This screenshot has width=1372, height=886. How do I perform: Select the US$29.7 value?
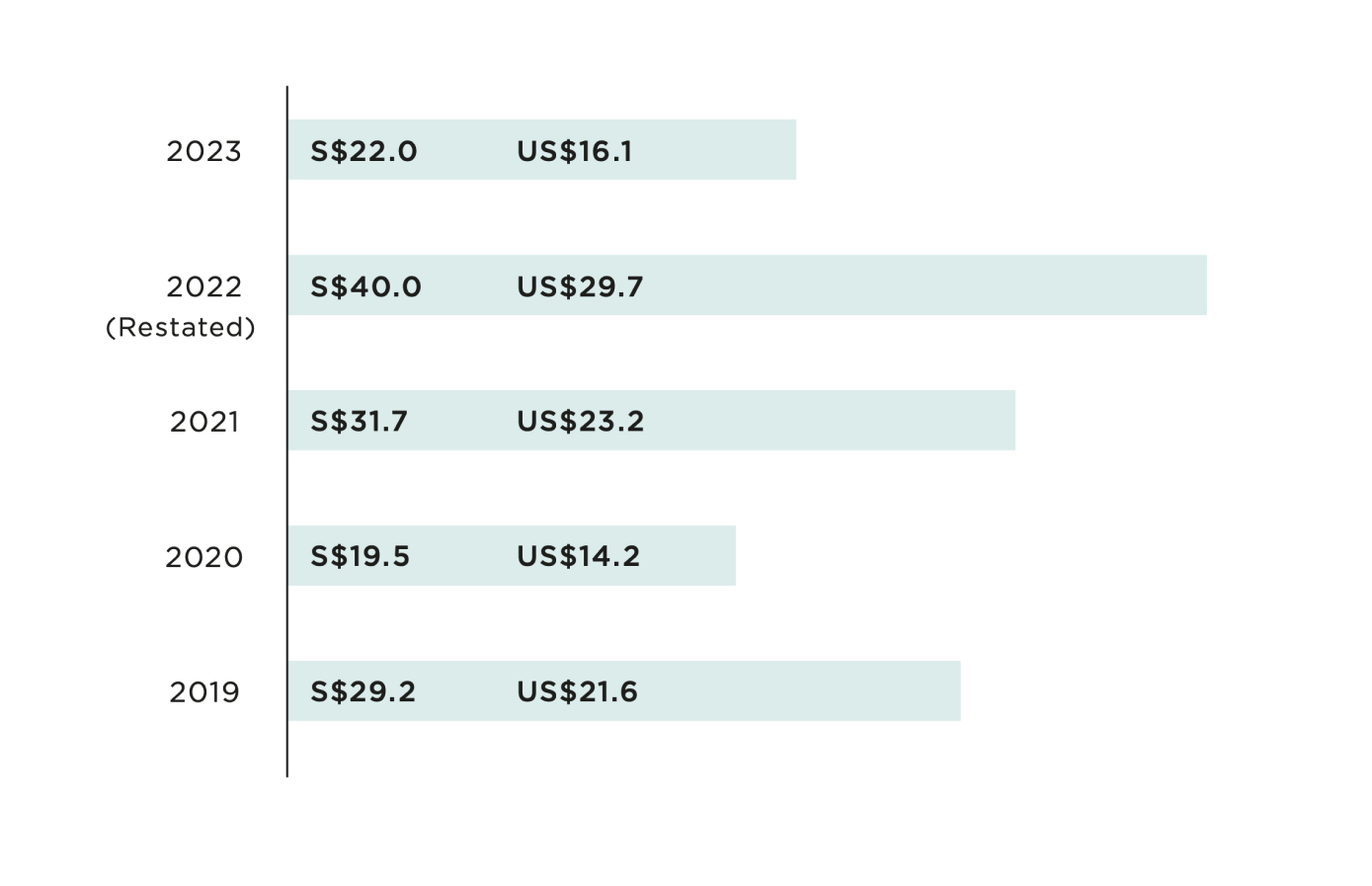[580, 286]
